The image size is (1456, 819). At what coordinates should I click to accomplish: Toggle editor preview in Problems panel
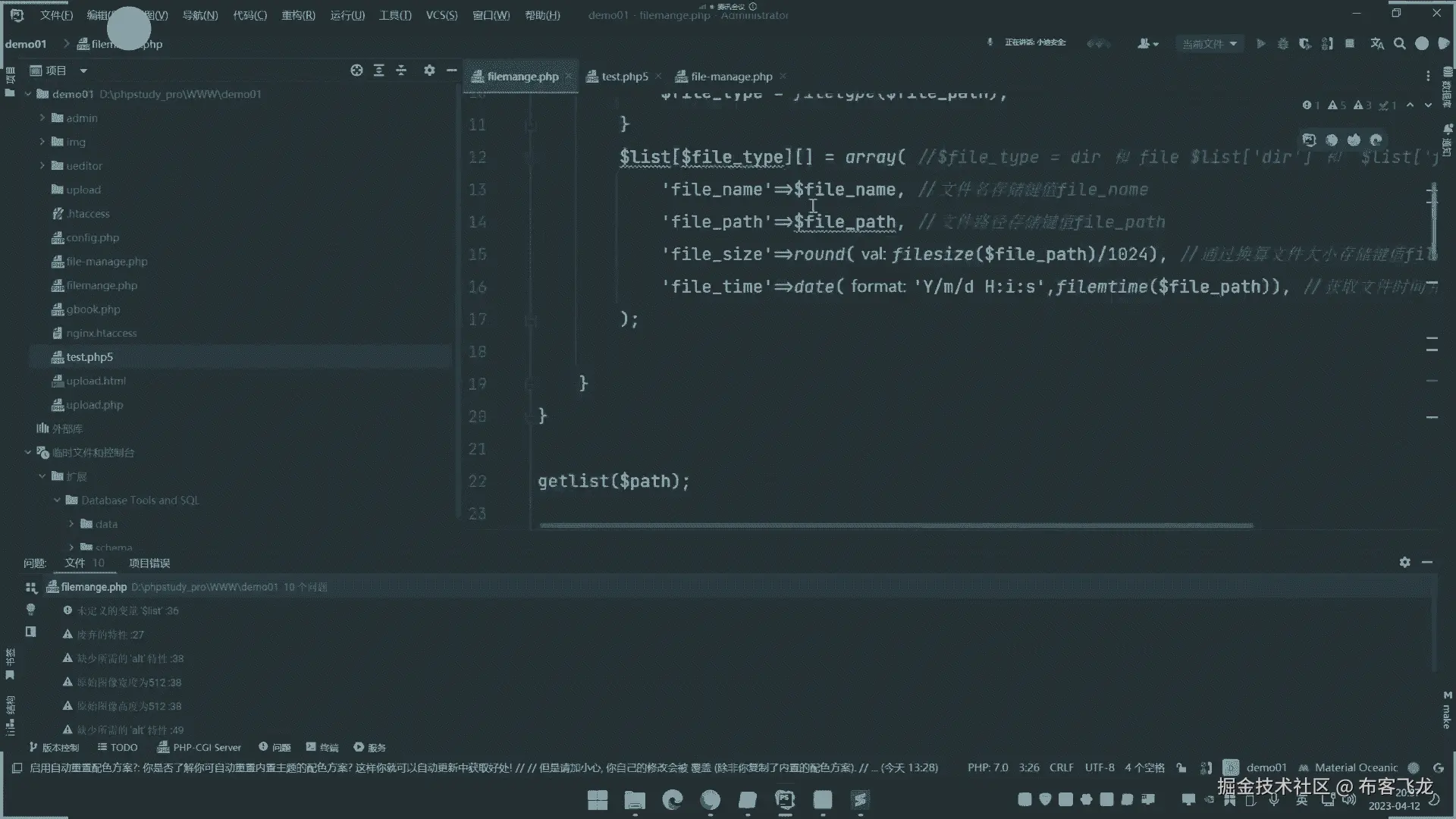[30, 632]
